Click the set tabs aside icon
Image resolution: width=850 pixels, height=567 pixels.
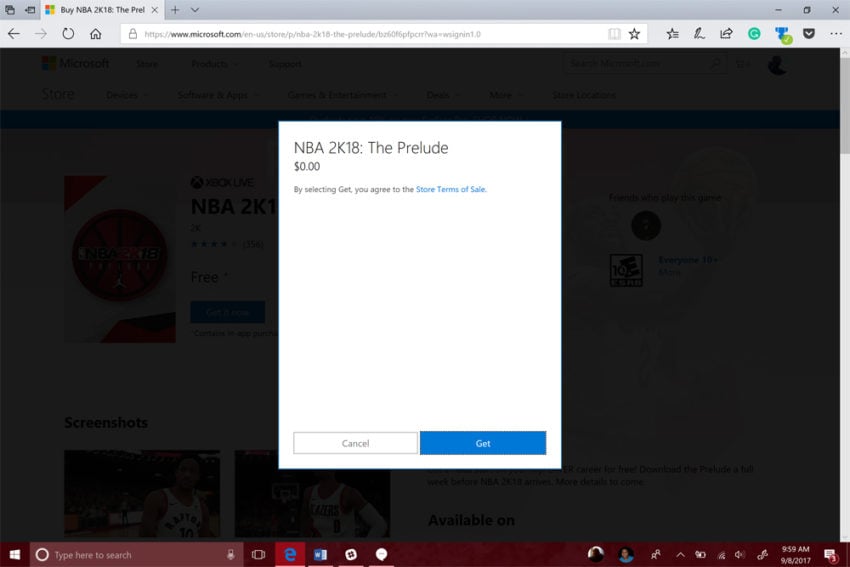click(x=30, y=10)
